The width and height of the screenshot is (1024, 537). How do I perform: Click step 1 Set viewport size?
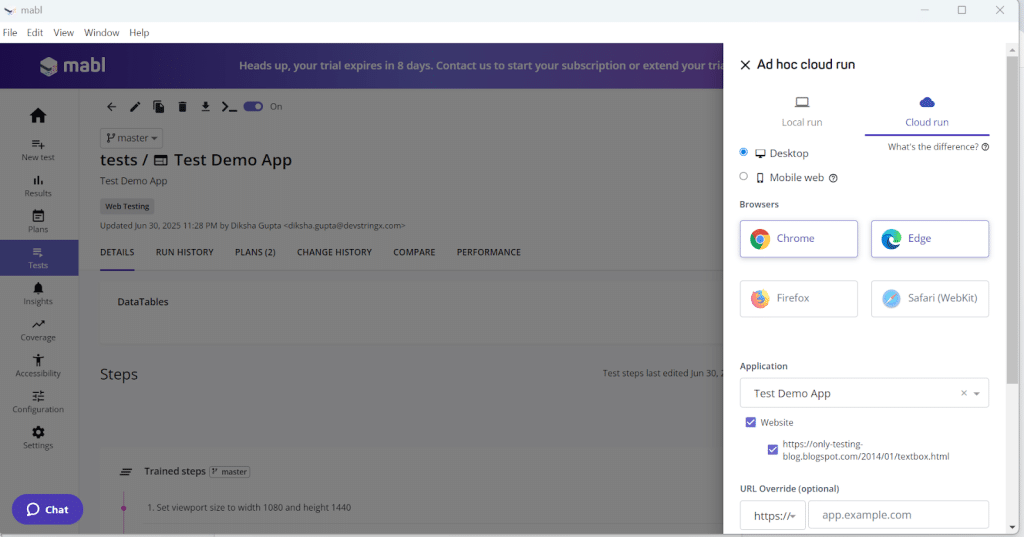click(249, 508)
